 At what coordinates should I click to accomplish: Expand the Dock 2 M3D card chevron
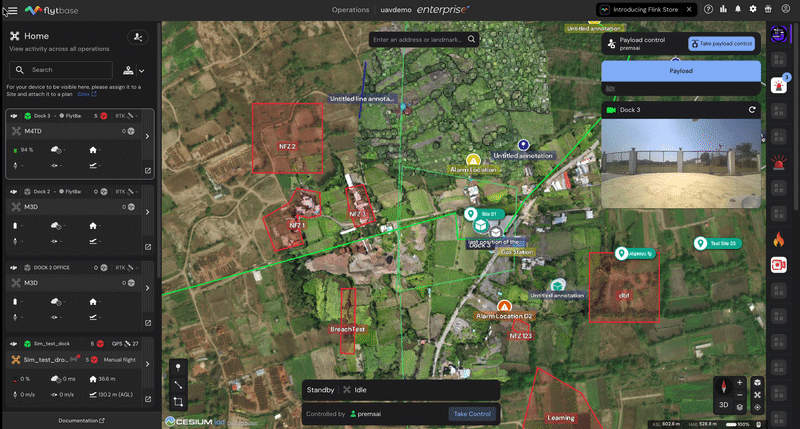tap(147, 212)
